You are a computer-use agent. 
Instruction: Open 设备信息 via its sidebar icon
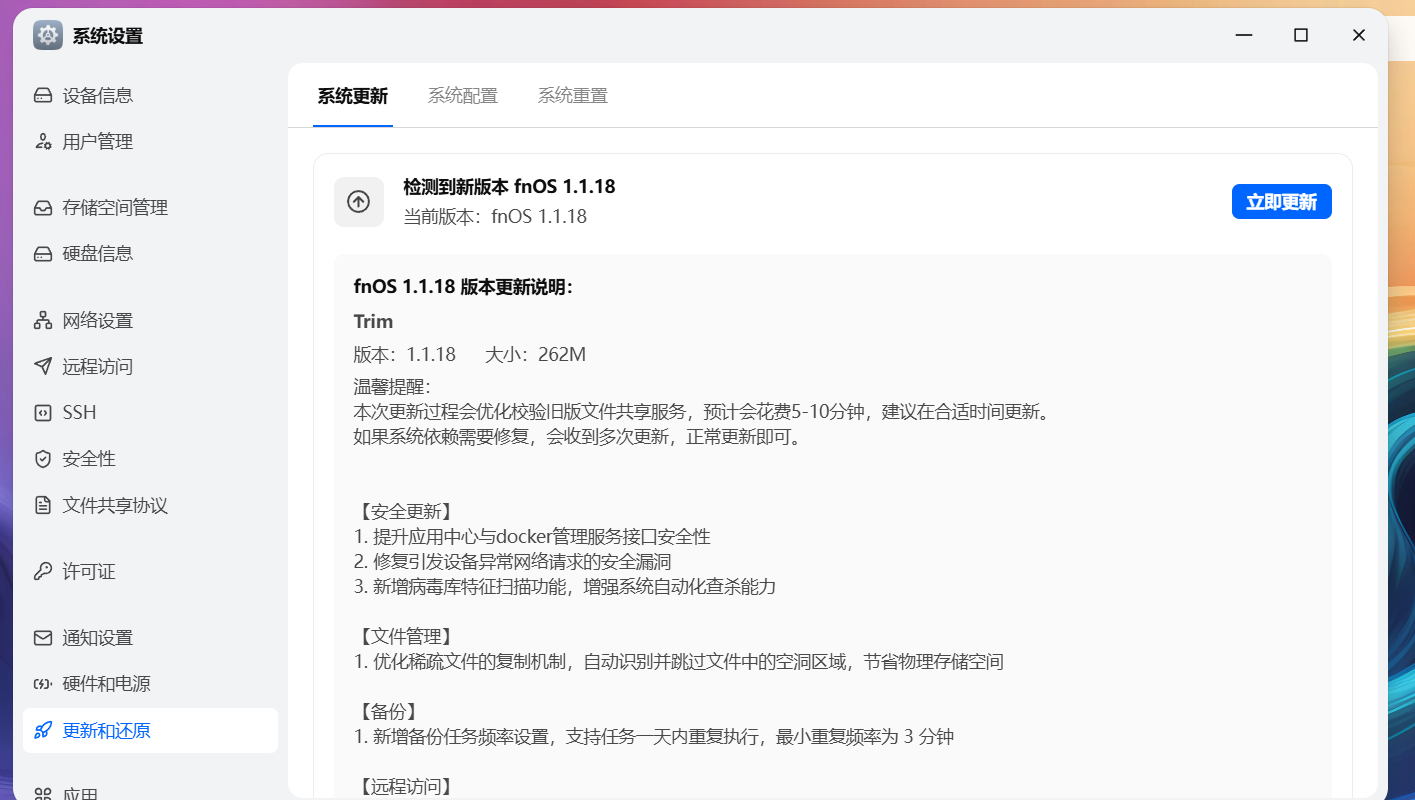pos(41,94)
